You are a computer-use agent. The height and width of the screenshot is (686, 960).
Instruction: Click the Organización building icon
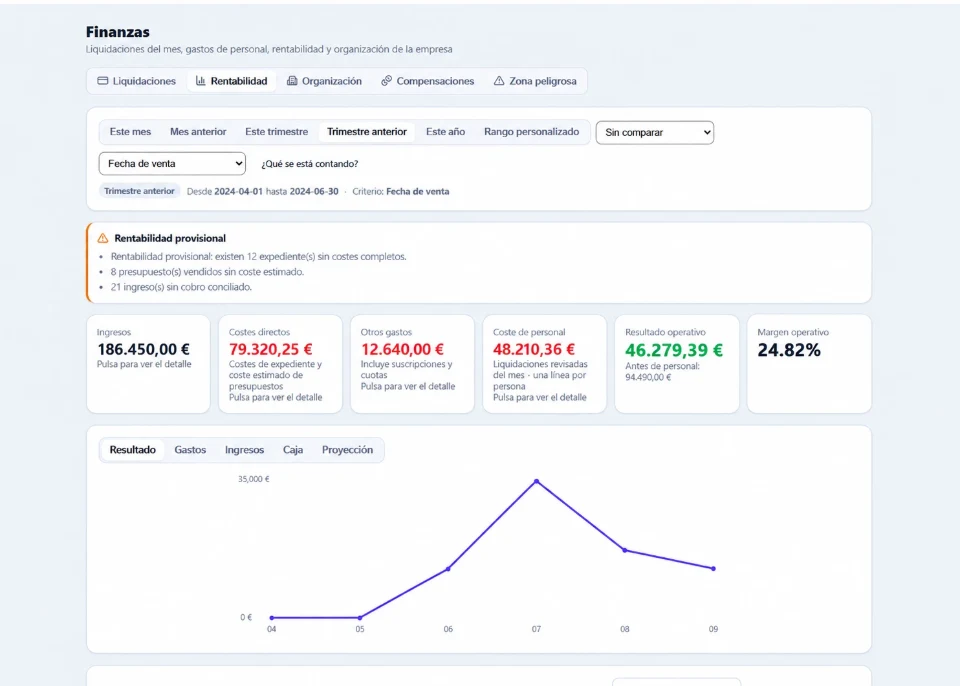[292, 81]
